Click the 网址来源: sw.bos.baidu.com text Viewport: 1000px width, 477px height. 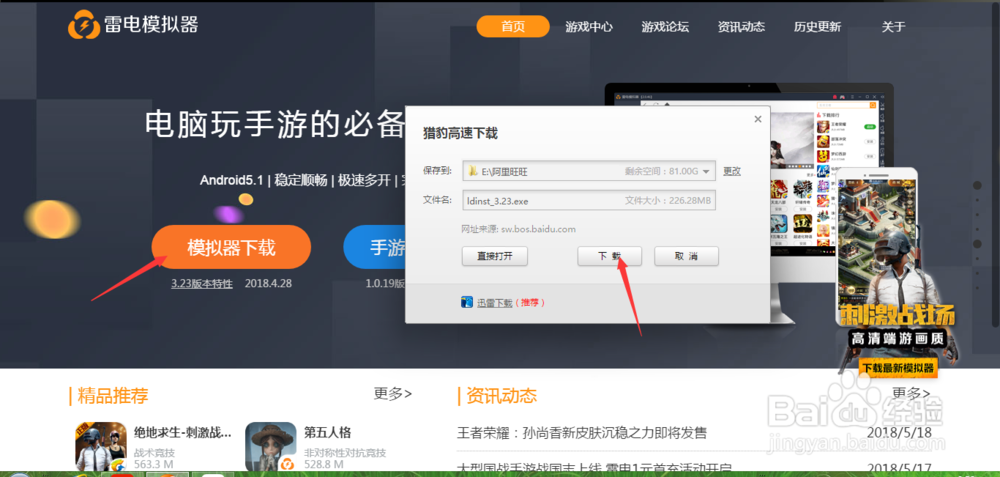pyautogui.click(x=518, y=228)
